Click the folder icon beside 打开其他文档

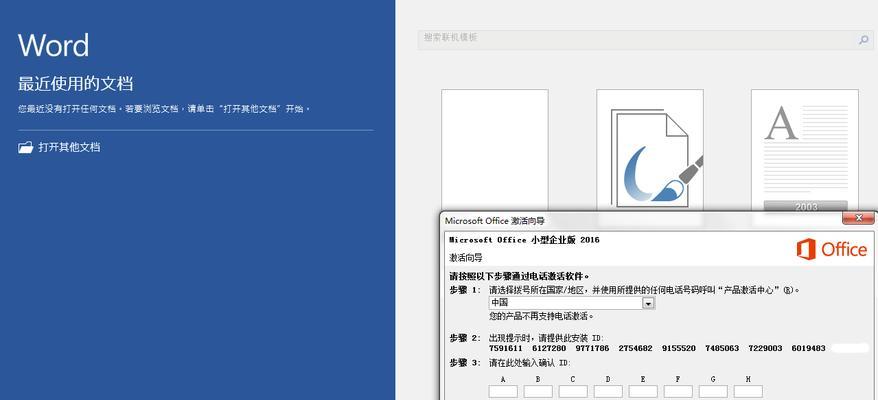pos(26,148)
